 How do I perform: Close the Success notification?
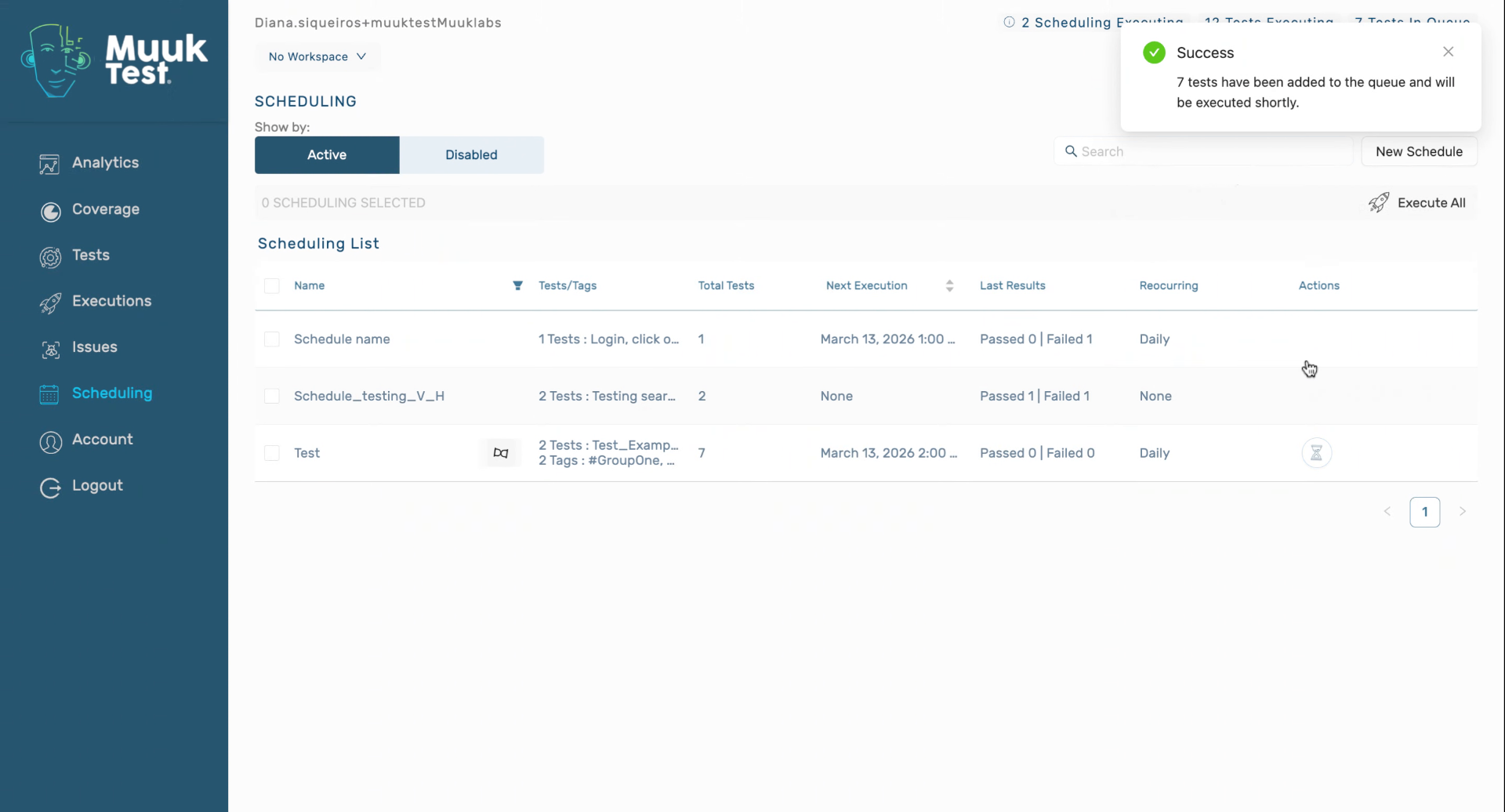[x=1449, y=52]
